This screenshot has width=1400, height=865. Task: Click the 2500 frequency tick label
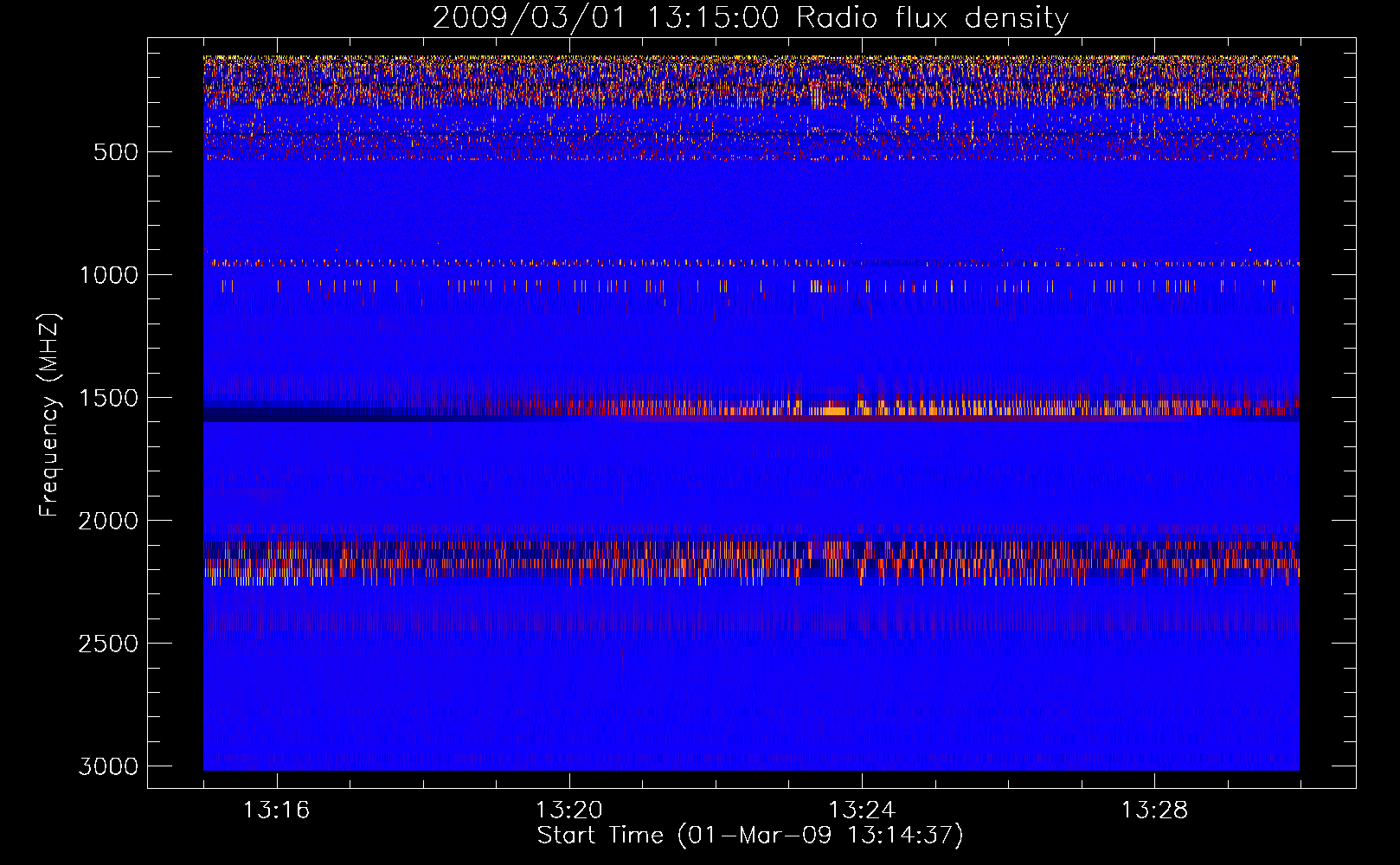(108, 644)
